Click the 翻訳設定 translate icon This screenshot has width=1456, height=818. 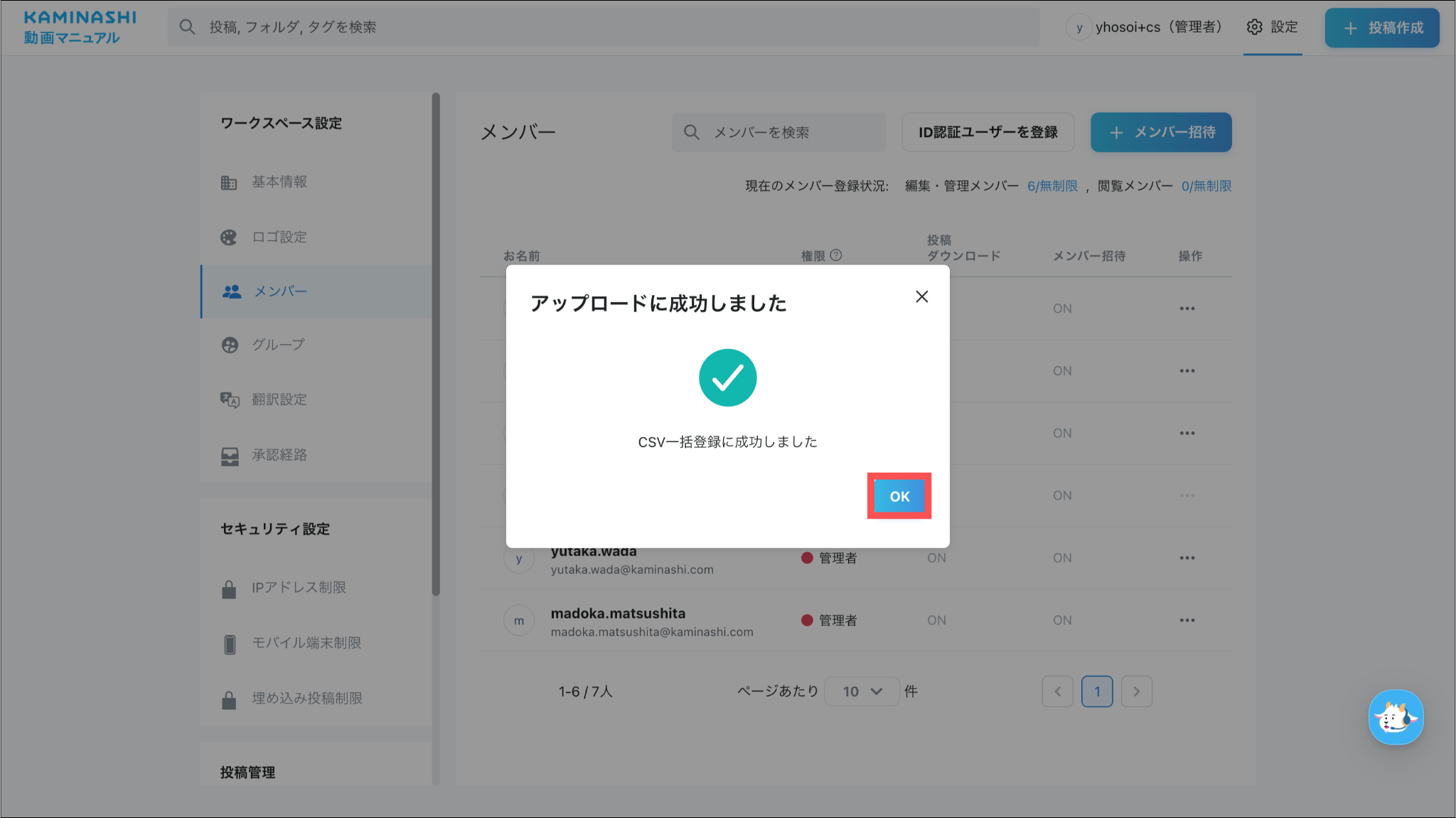229,399
